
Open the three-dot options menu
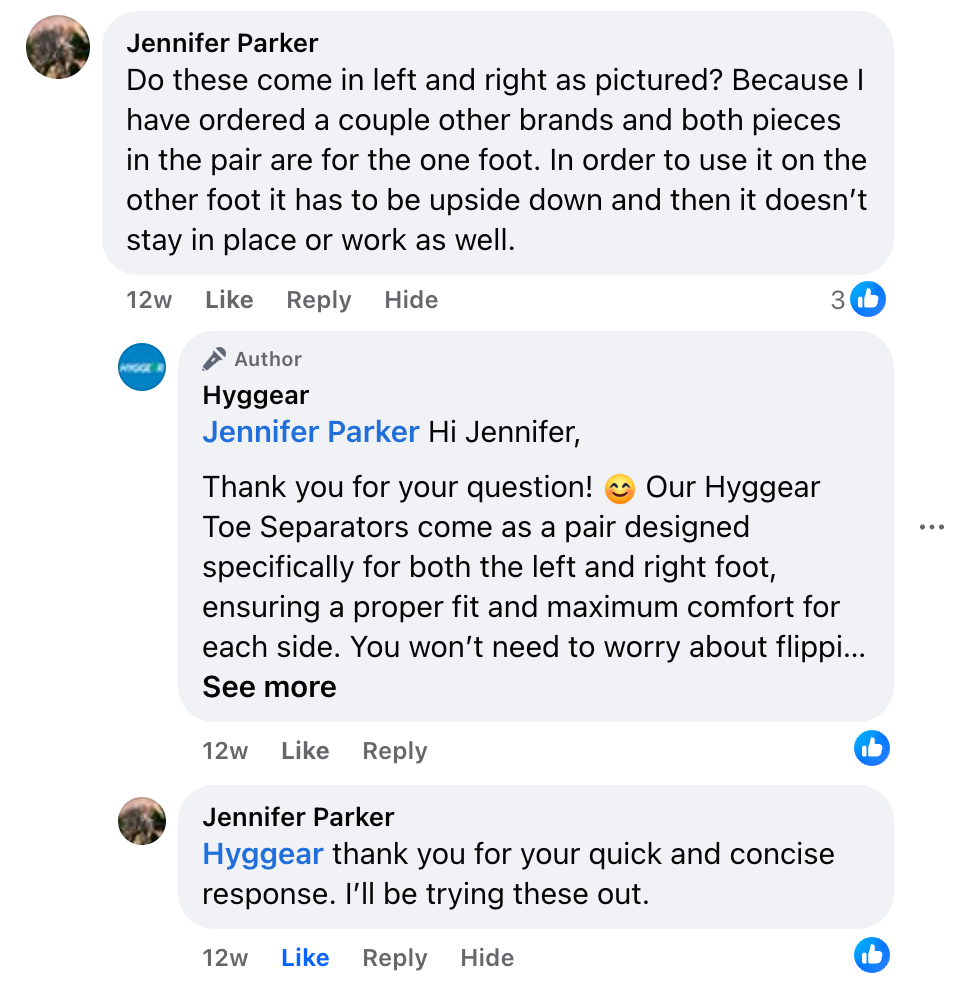(x=931, y=527)
